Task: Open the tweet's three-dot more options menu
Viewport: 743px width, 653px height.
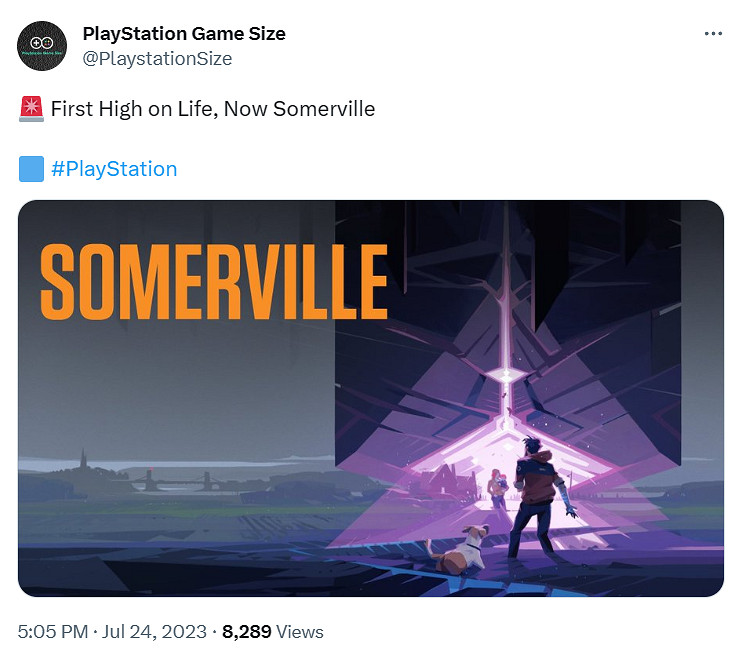Action: (x=713, y=33)
